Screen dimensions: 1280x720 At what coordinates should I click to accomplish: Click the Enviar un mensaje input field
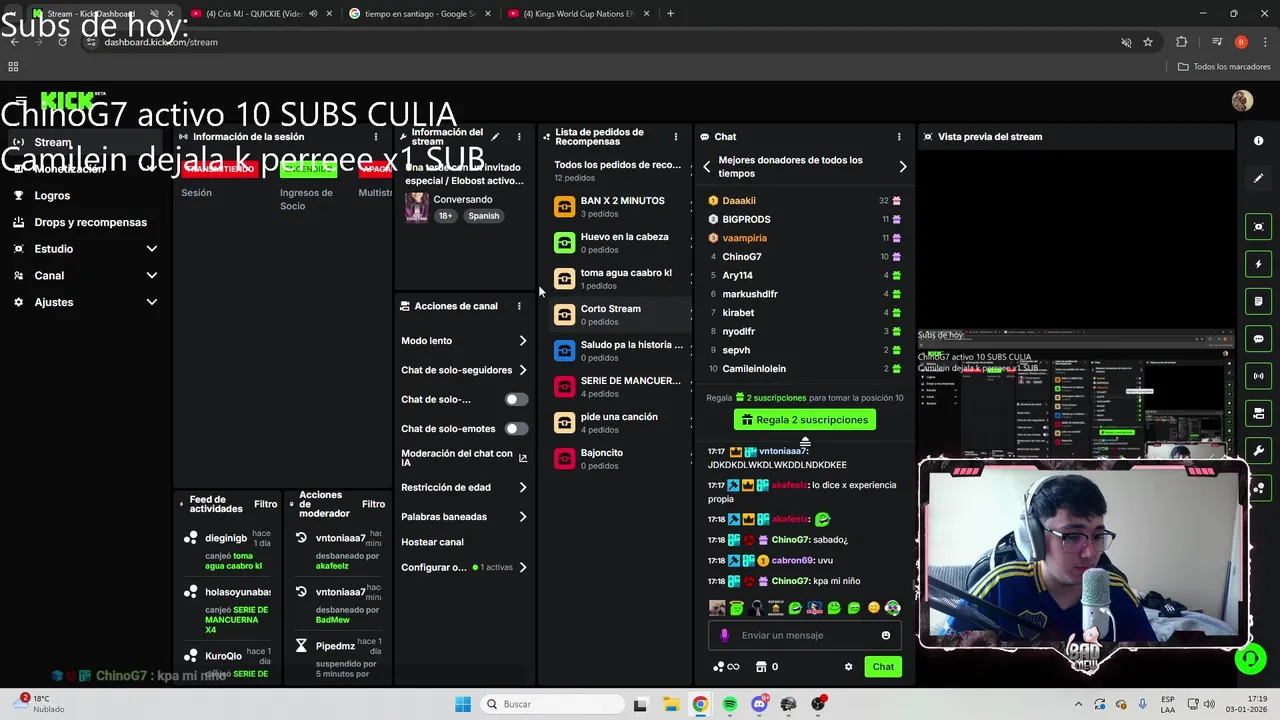point(805,635)
